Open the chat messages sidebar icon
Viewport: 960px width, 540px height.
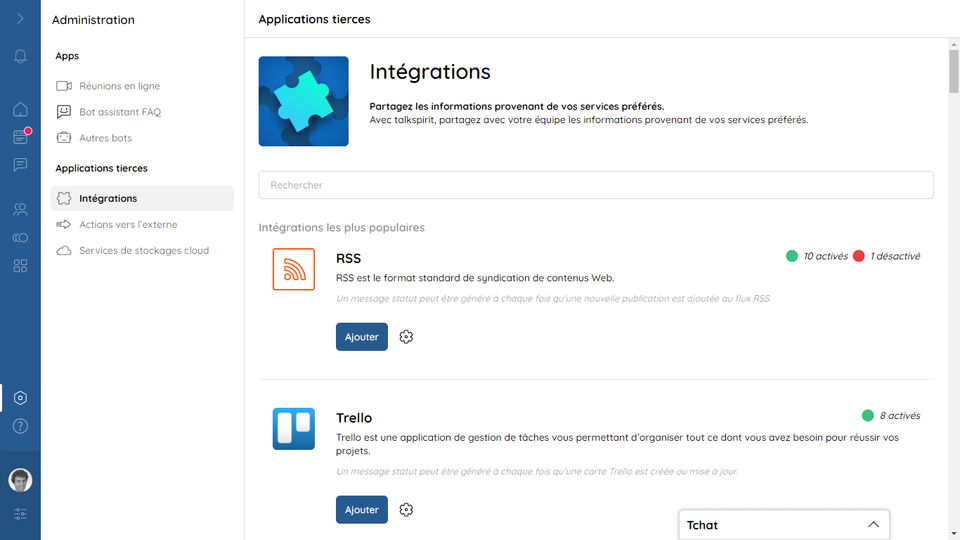(x=20, y=165)
